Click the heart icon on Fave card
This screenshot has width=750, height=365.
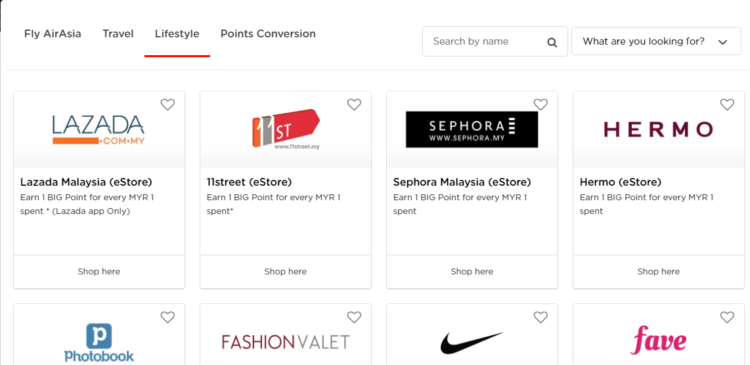(x=727, y=317)
